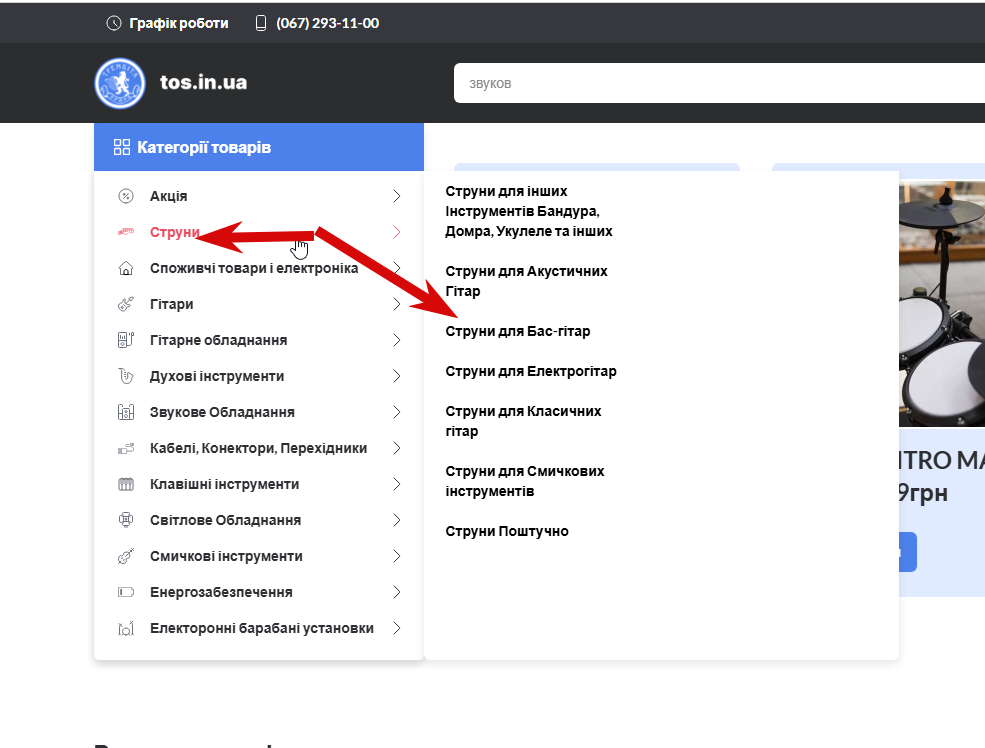
Task: Expand the Смичкові інструменти chevron
Action: click(396, 556)
